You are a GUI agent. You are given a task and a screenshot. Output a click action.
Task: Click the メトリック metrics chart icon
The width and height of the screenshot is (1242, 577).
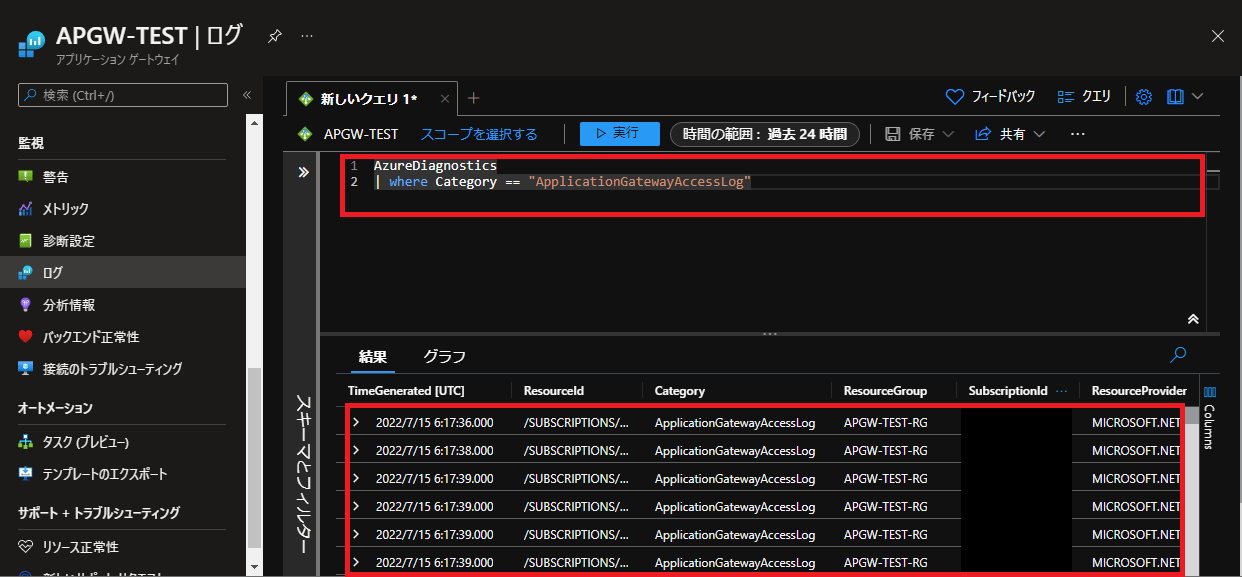click(26, 209)
